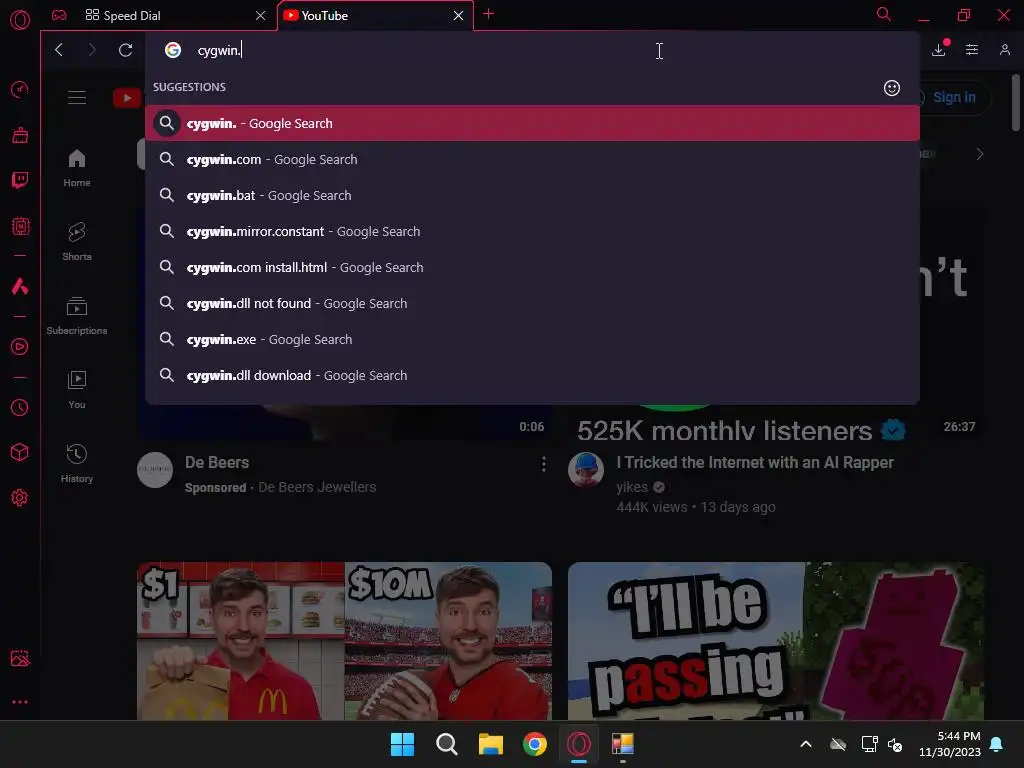
Task: Open the yikes channel name link
Action: coord(632,487)
